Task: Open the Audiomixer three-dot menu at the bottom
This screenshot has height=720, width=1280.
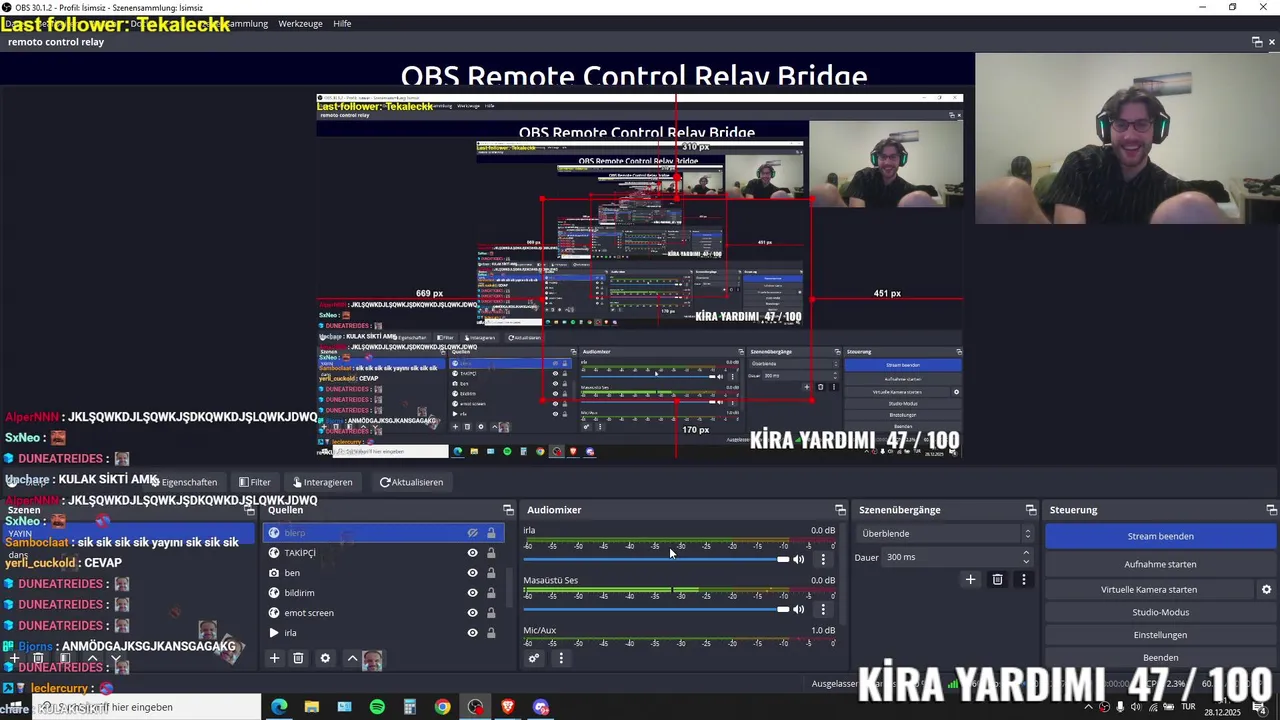Action: point(561,658)
